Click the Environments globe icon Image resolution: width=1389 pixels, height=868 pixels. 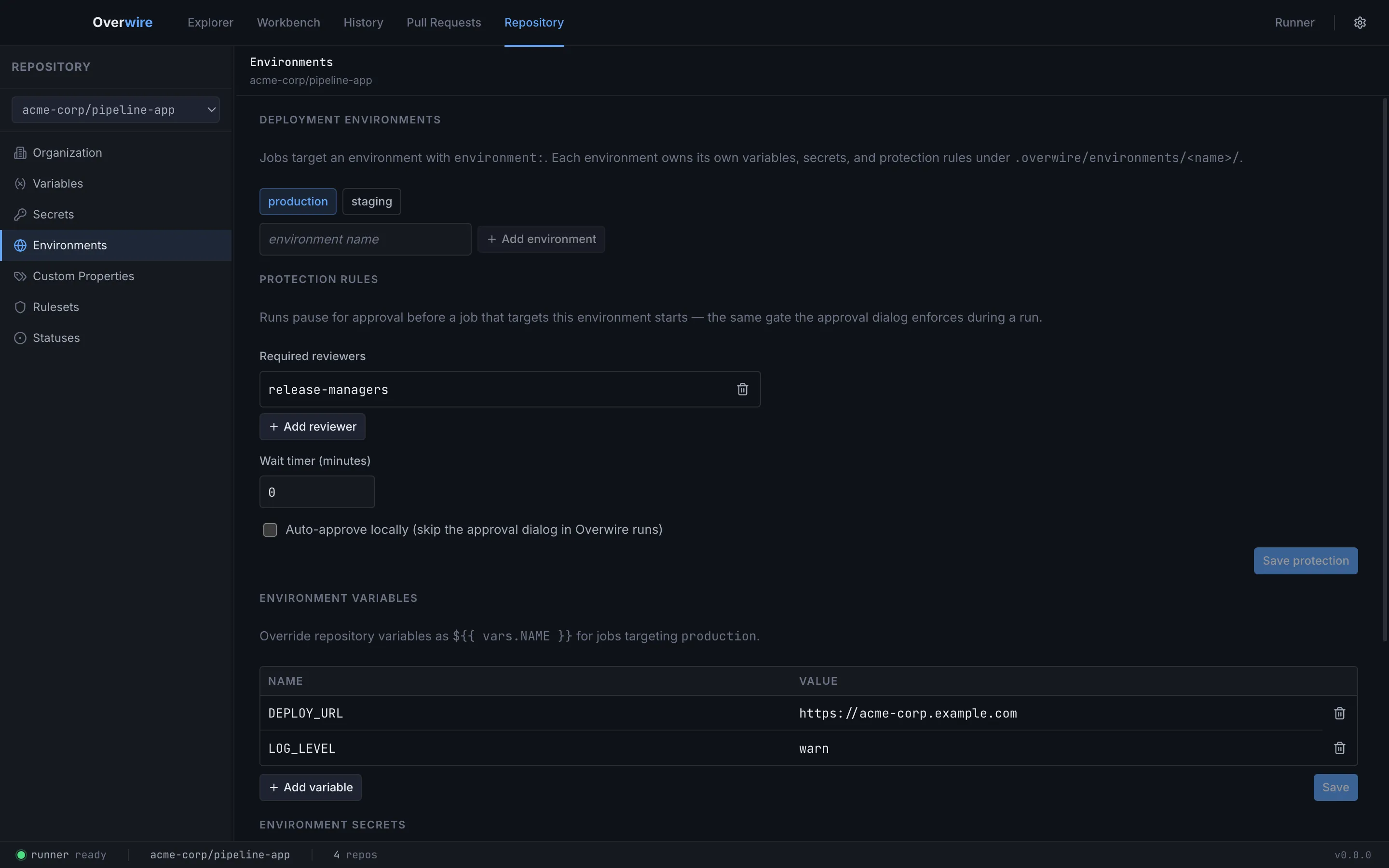tap(20, 246)
